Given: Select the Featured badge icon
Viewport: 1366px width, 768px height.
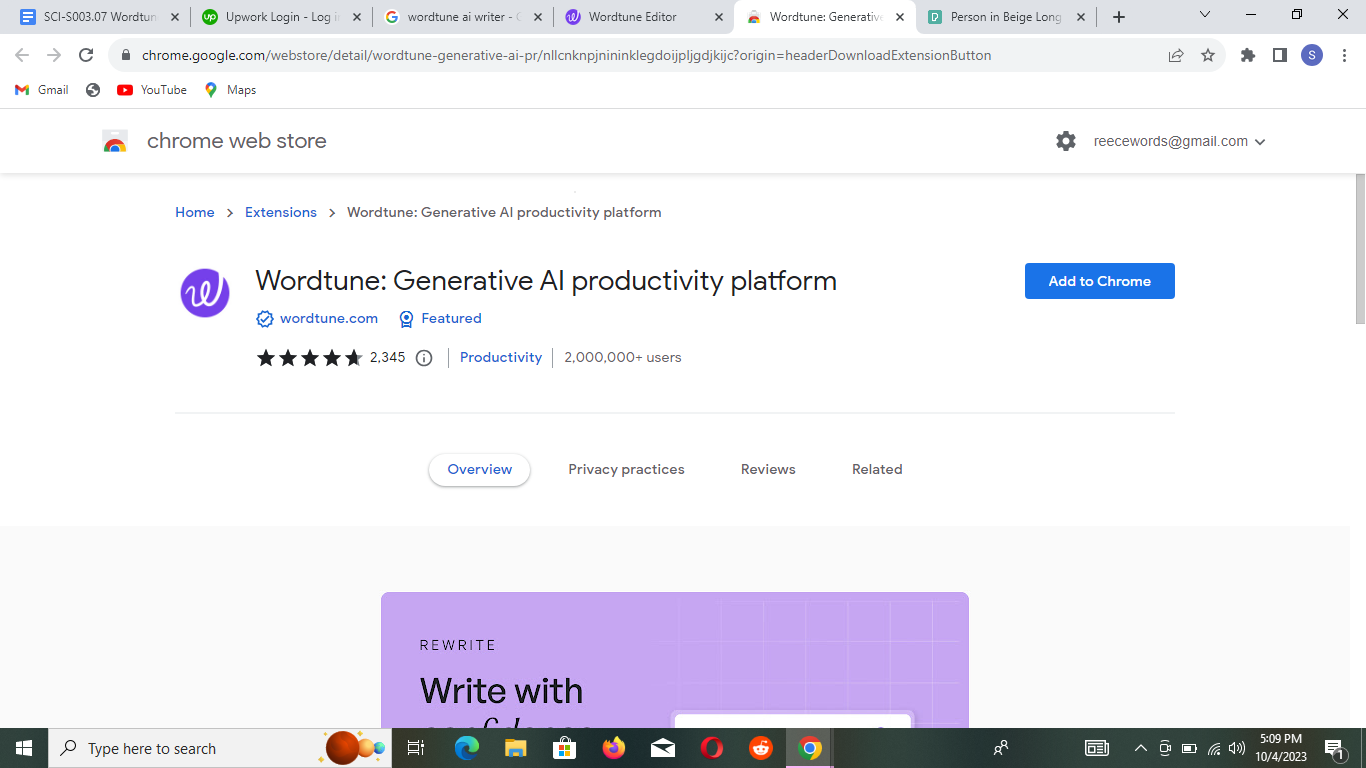Looking at the screenshot, I should pyautogui.click(x=406, y=318).
